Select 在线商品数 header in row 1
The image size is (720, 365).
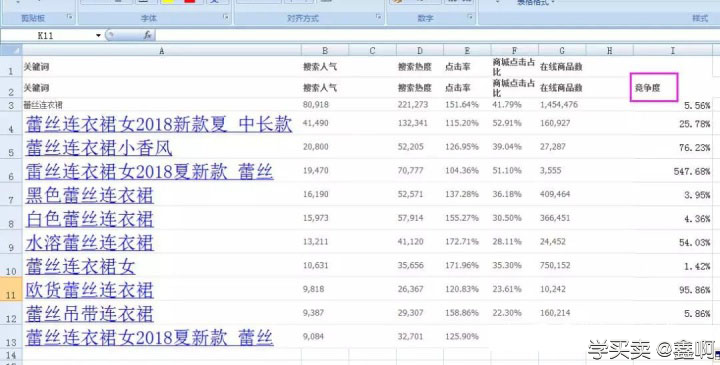point(561,67)
